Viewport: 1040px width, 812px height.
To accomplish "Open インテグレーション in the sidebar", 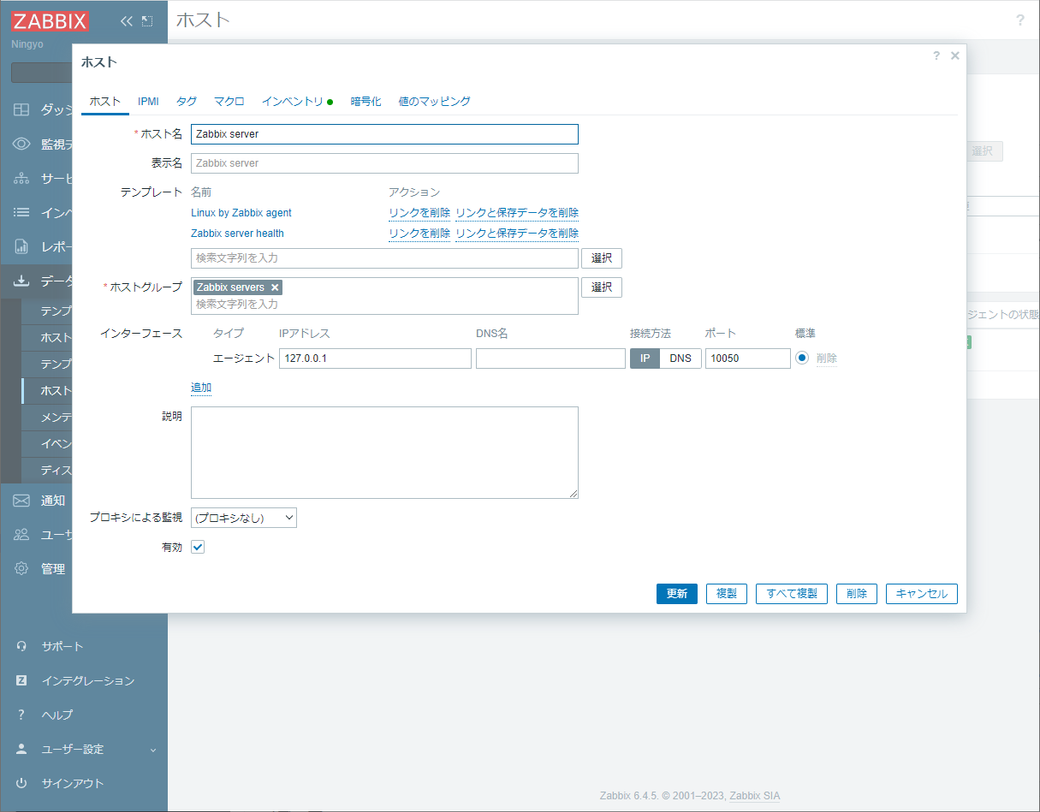I will 88,681.
